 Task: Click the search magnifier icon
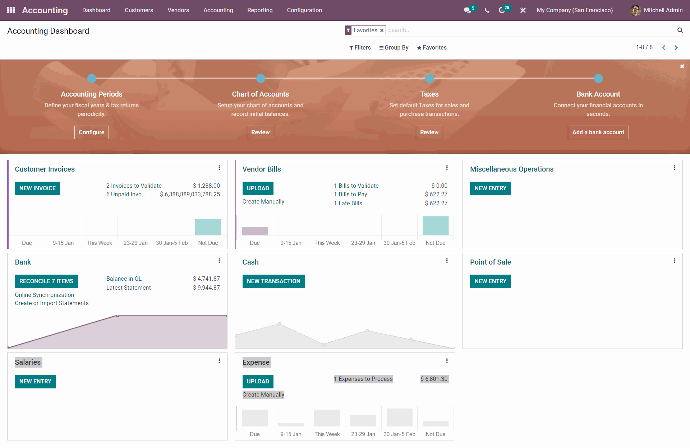(680, 30)
